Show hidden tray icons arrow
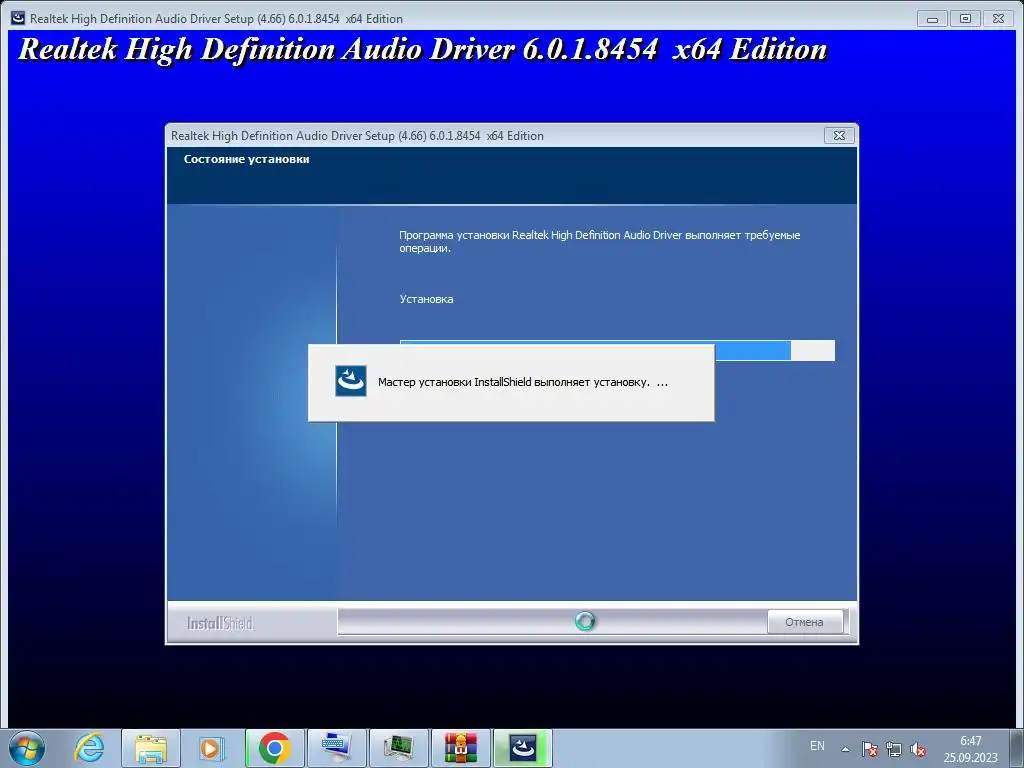 point(845,749)
